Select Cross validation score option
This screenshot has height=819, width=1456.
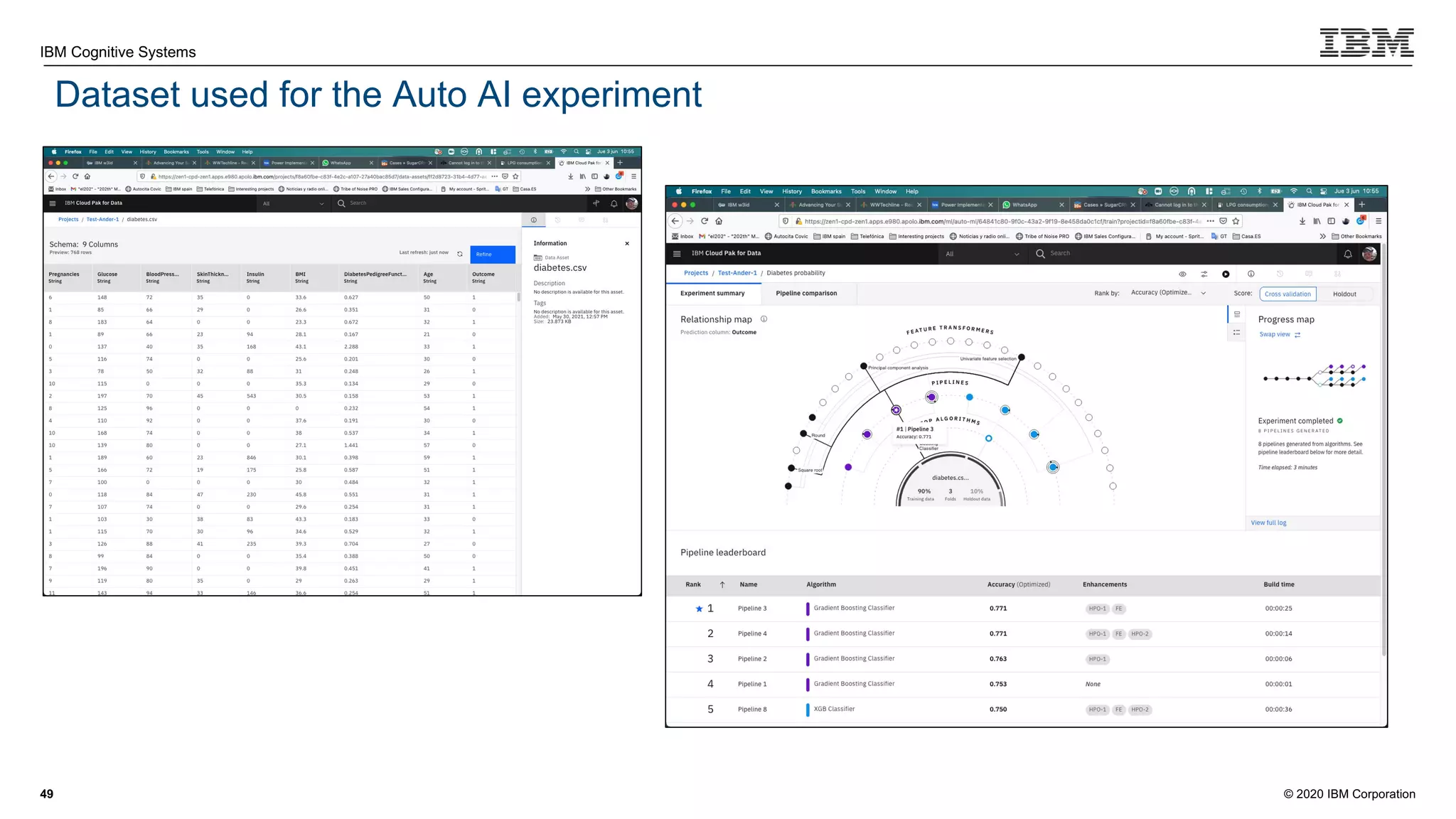[x=1288, y=294]
